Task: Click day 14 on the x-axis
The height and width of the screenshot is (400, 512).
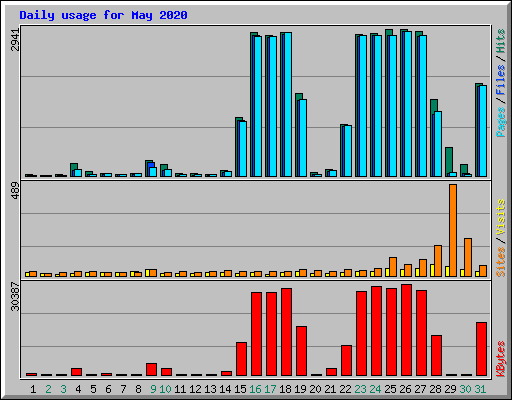Action: coord(225,389)
